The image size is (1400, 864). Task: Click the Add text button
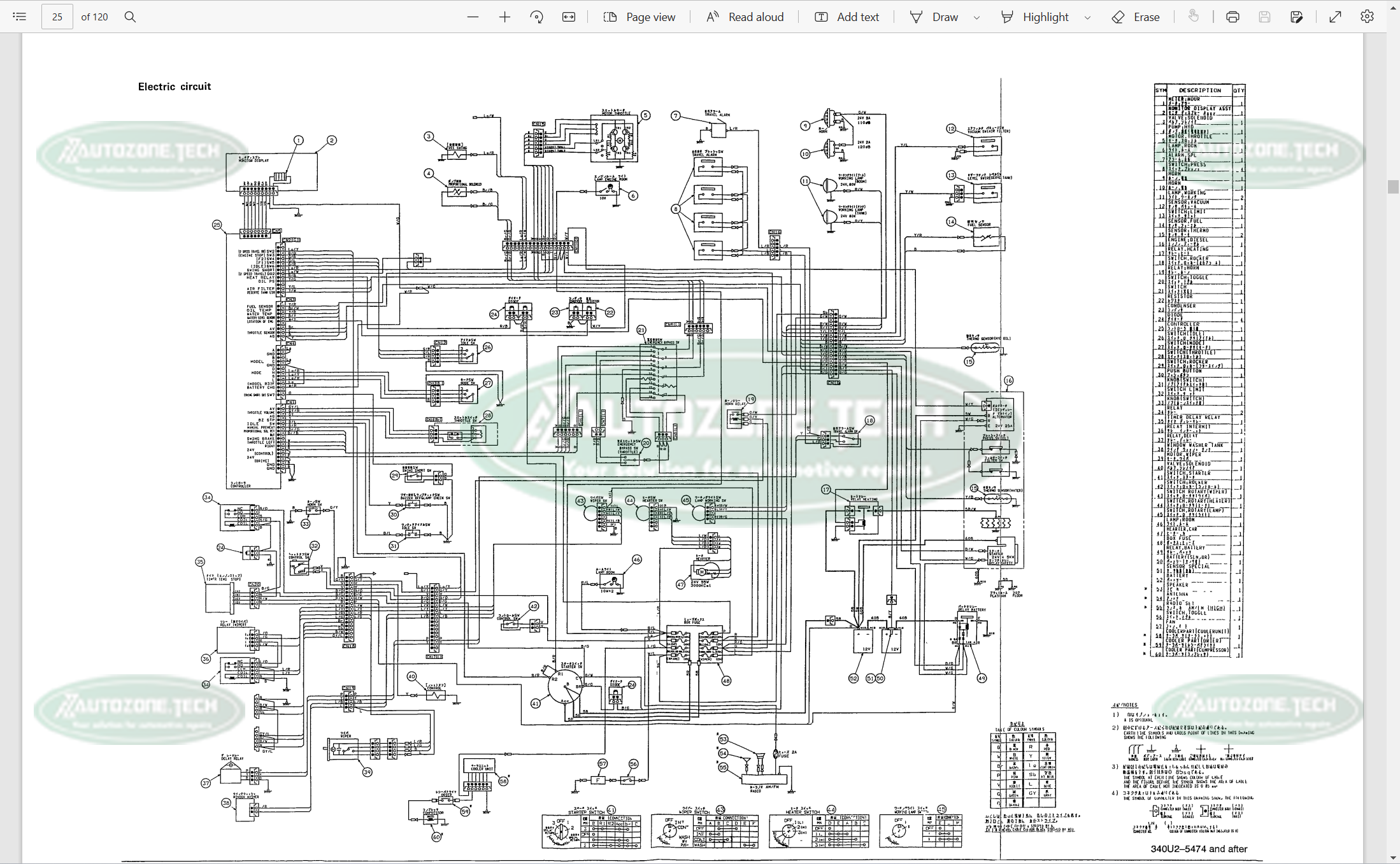pyautogui.click(x=846, y=17)
